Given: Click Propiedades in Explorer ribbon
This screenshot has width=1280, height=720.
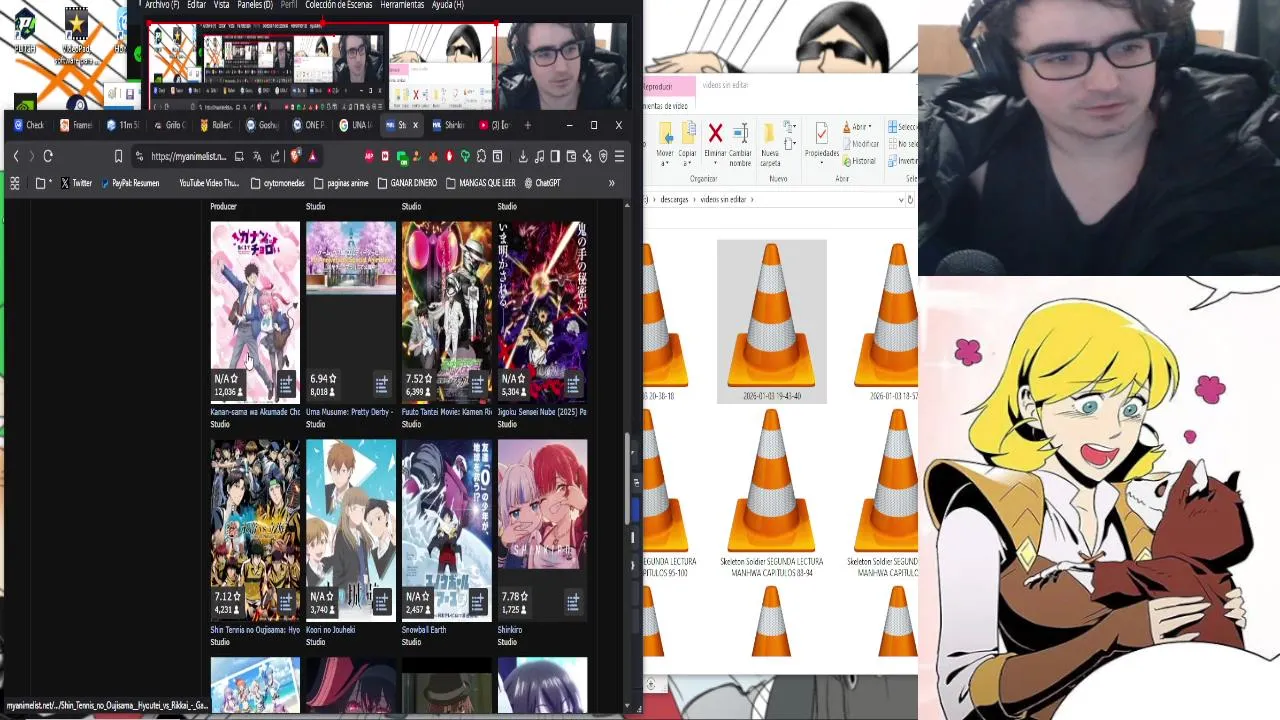Looking at the screenshot, I should [x=822, y=145].
